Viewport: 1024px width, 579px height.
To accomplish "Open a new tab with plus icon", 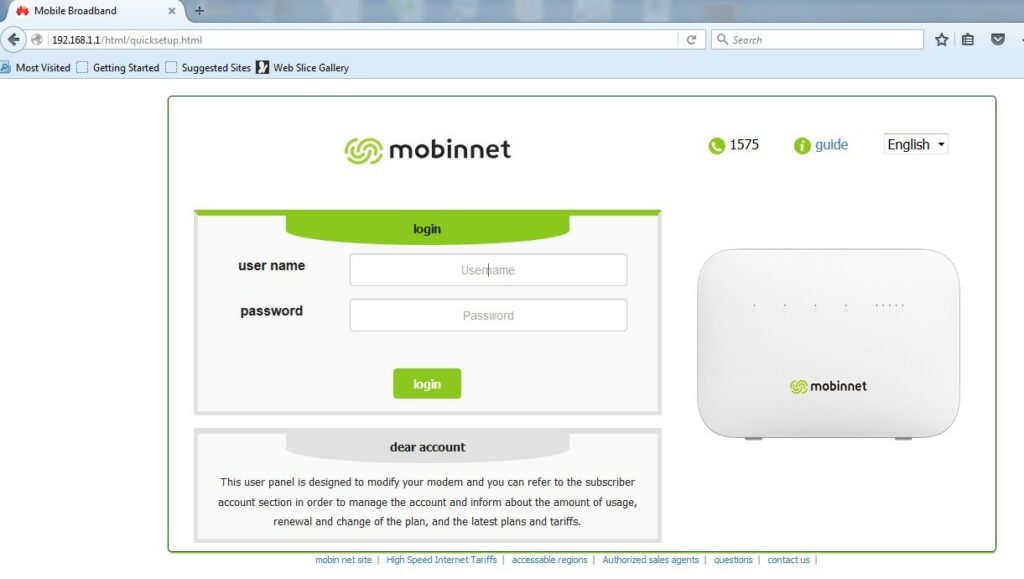I will [199, 11].
